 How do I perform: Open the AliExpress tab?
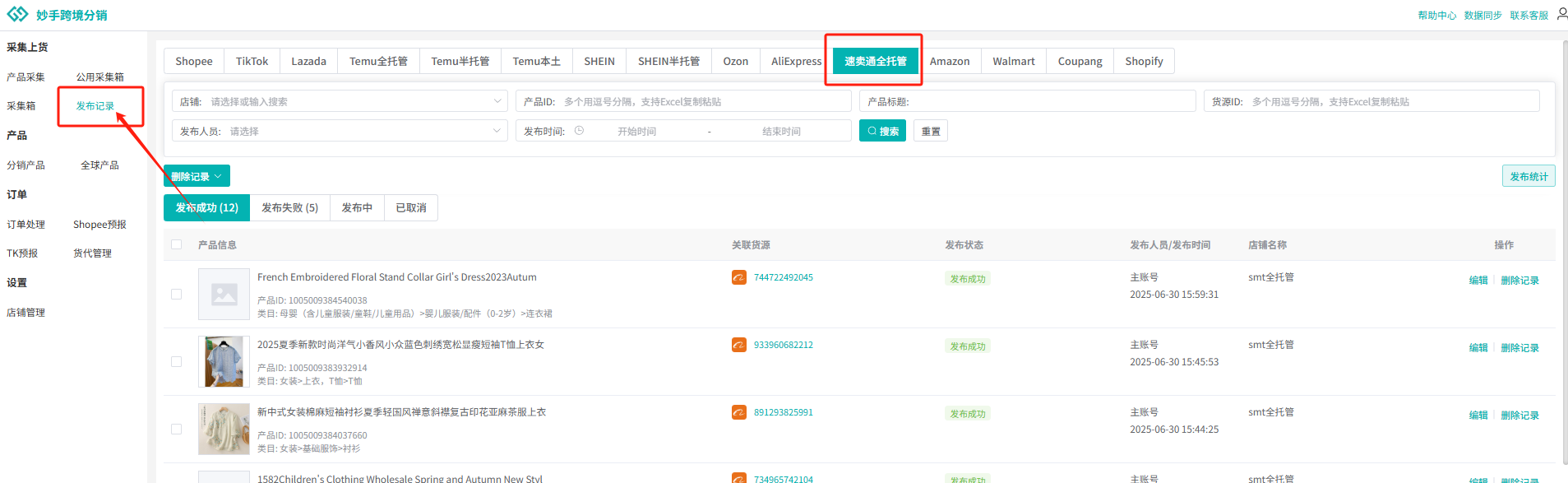796,61
